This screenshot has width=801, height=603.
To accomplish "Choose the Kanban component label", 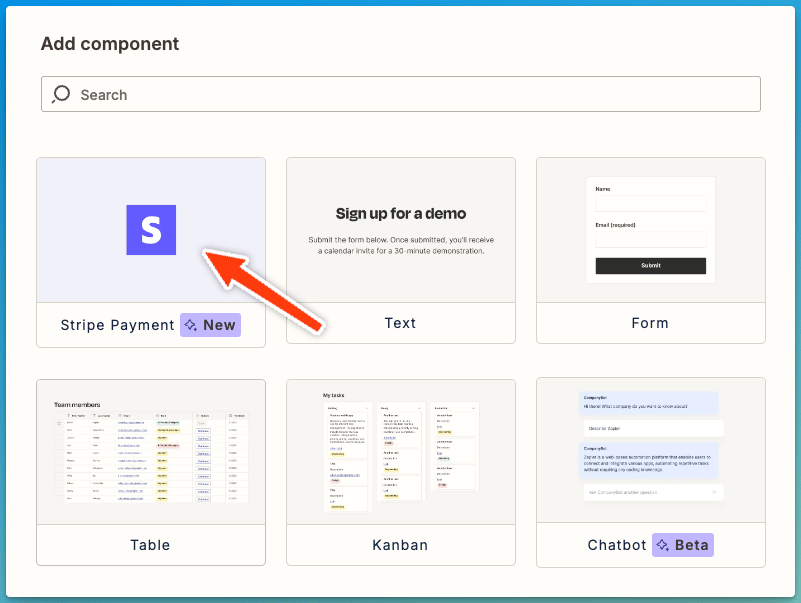I will 400,545.
